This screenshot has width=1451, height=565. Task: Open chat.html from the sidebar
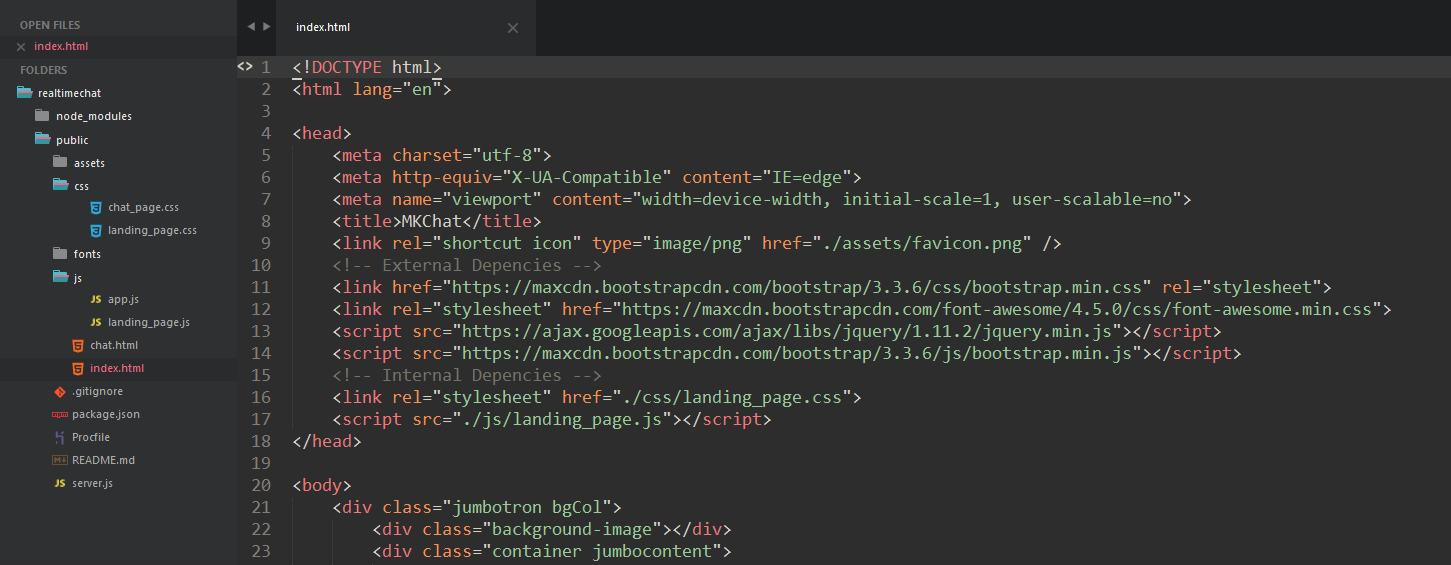[x=114, y=345]
